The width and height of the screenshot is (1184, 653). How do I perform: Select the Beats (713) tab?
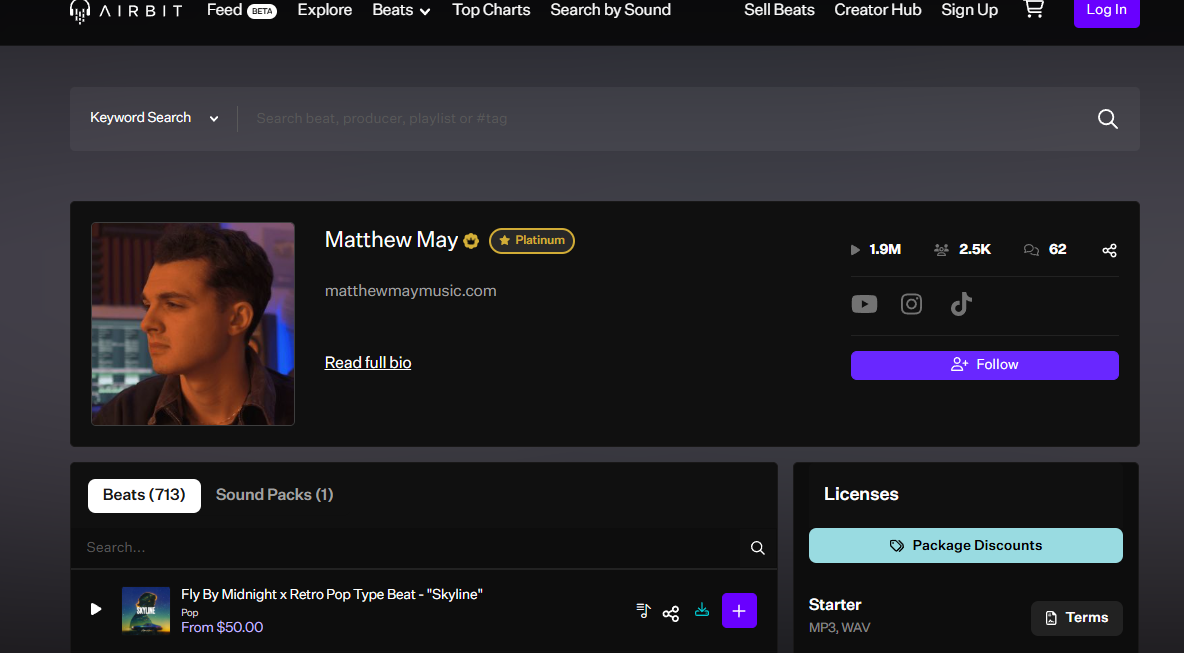point(144,495)
